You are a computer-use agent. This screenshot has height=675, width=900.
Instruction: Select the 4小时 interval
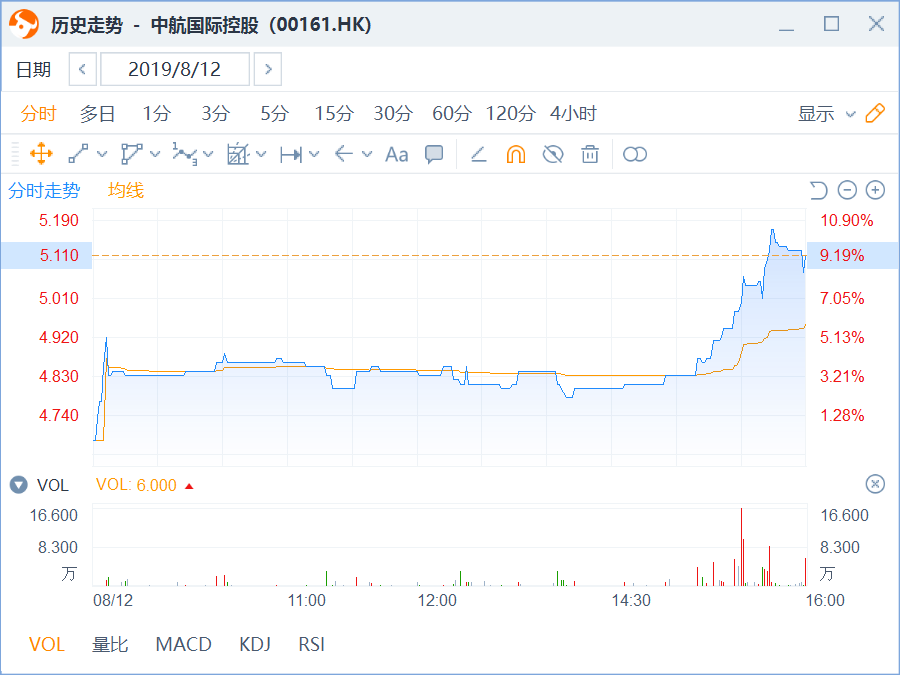click(x=573, y=114)
